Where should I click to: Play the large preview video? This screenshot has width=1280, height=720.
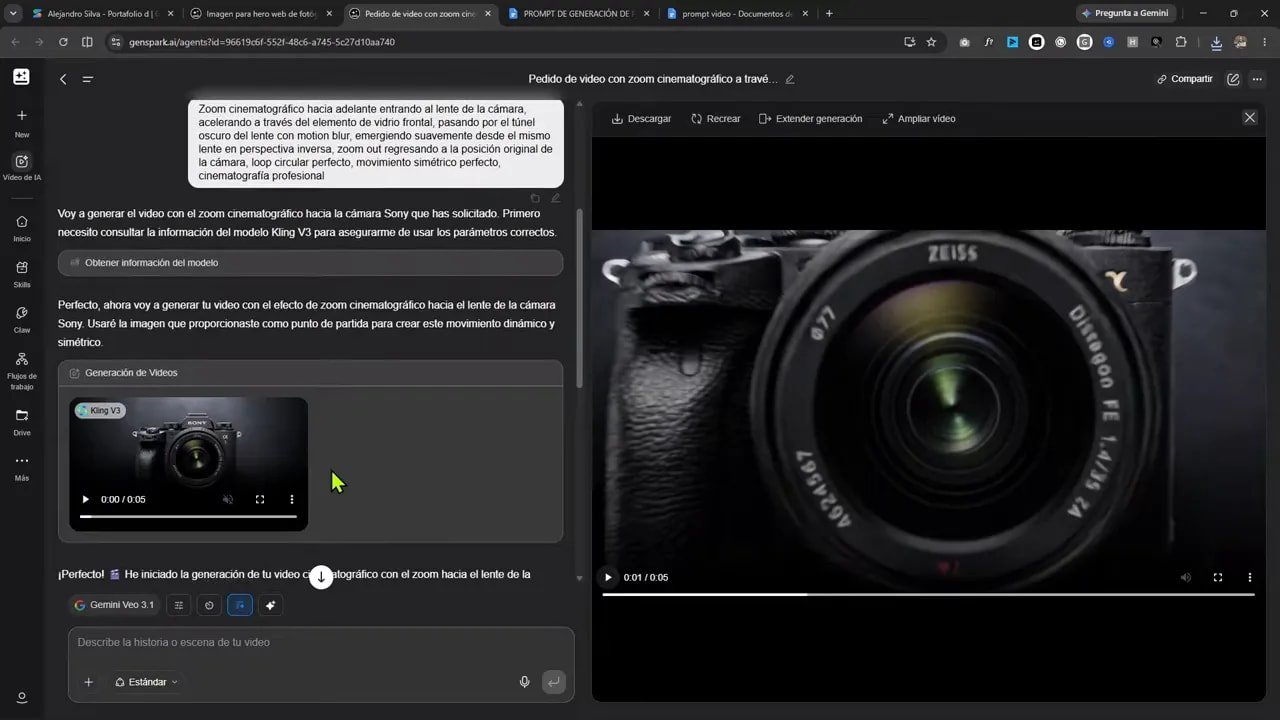pyautogui.click(x=607, y=577)
